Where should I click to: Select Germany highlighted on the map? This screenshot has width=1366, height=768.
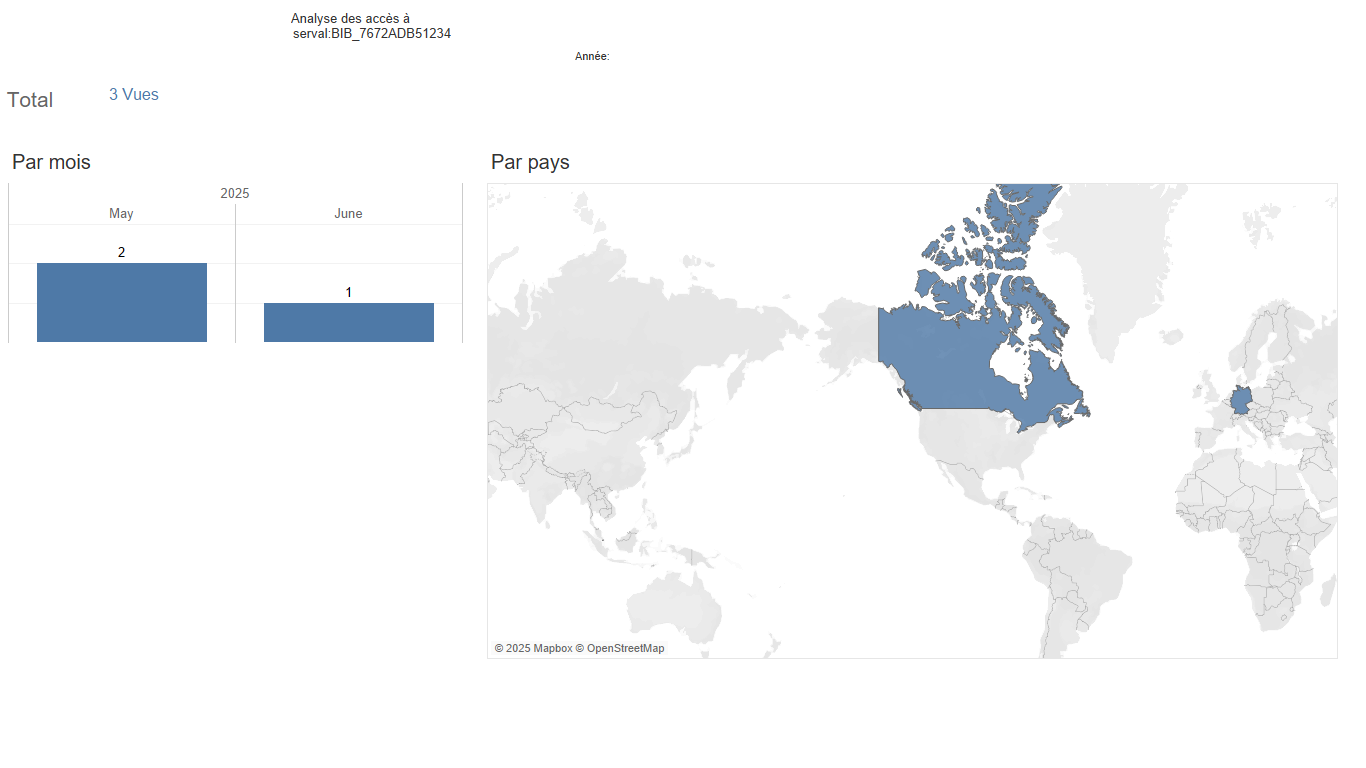point(1241,400)
